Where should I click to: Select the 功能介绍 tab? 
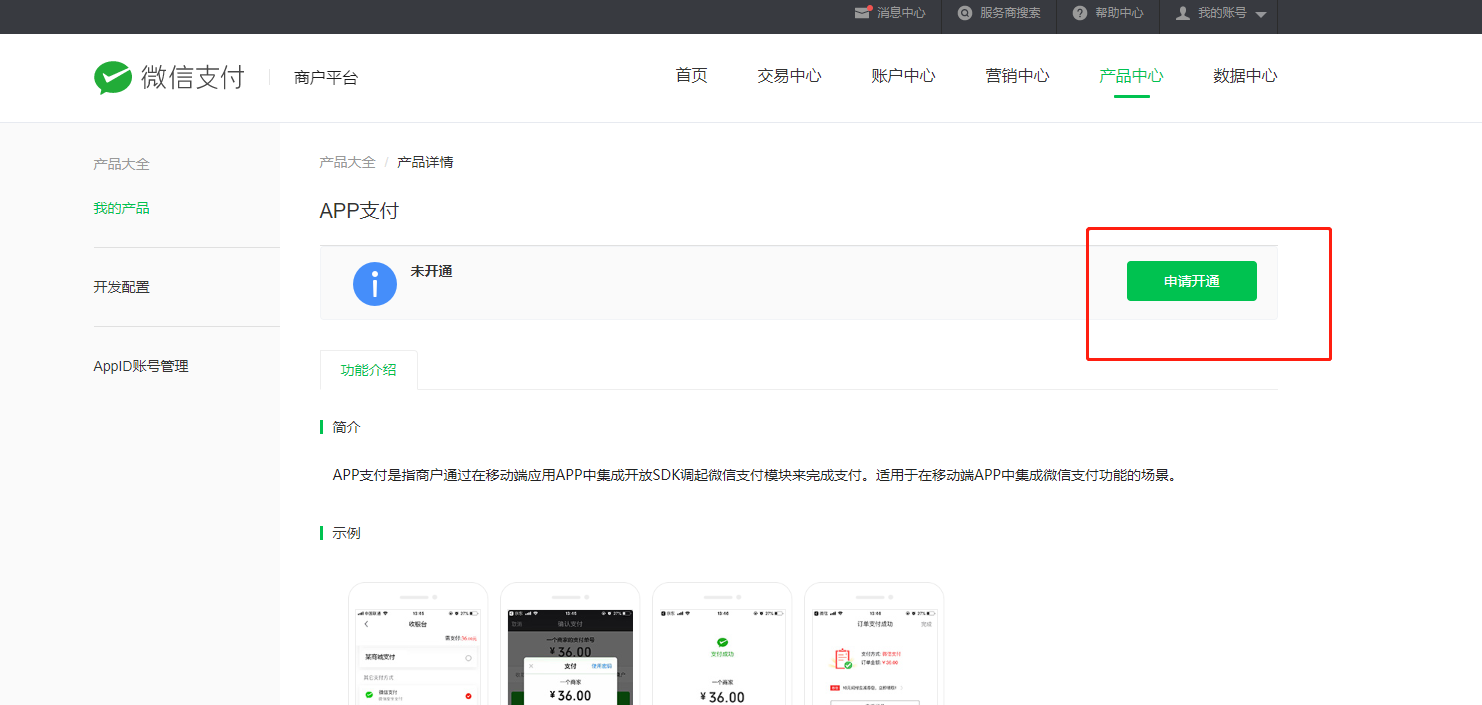tap(369, 370)
